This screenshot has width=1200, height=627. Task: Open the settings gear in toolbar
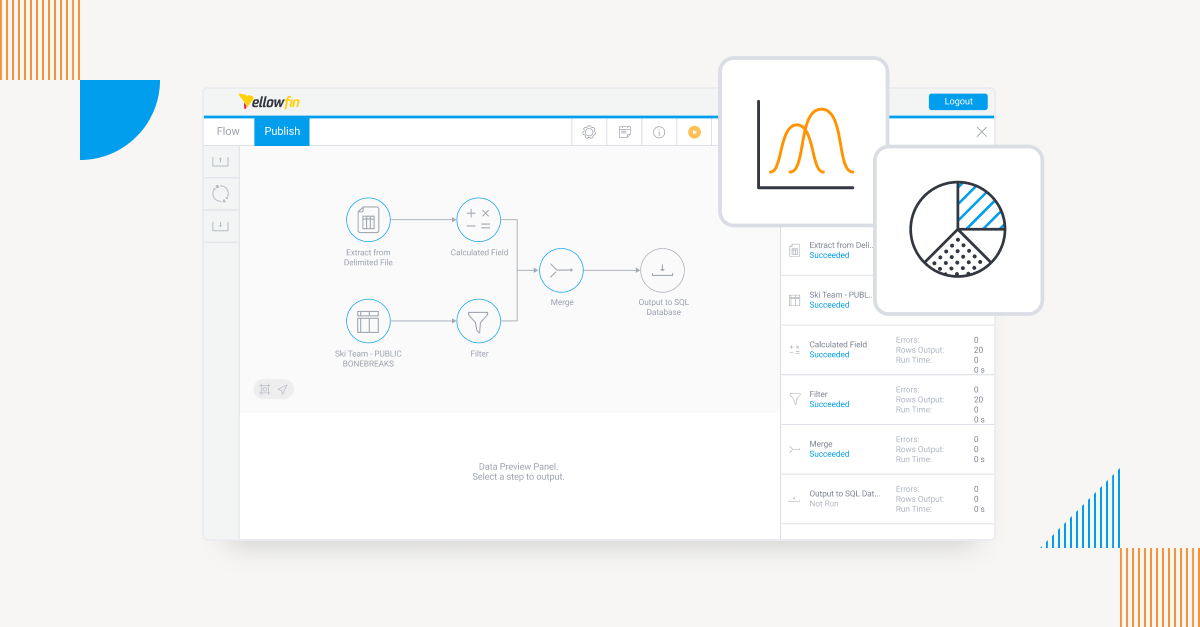589,132
